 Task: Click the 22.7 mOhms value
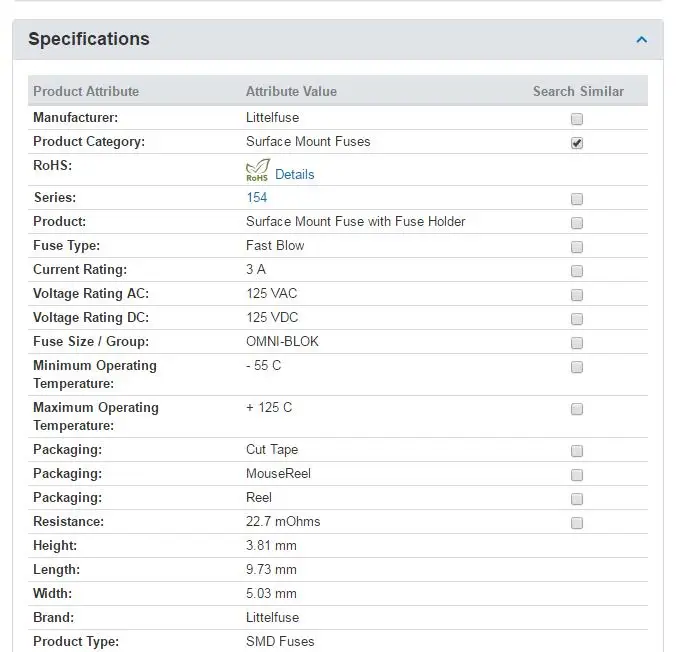tap(283, 522)
